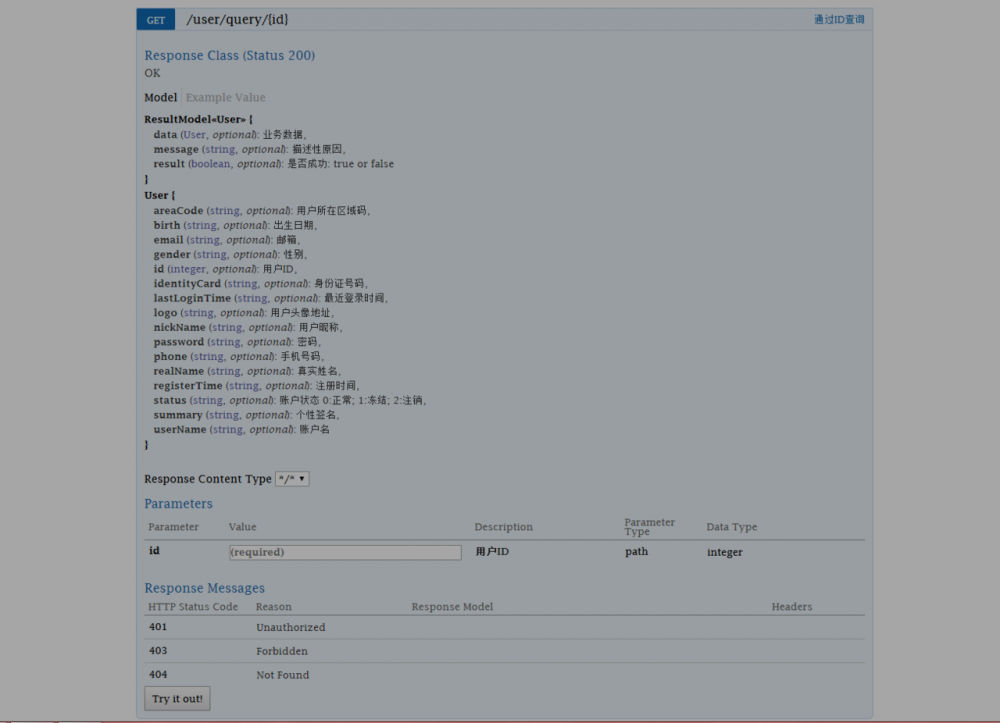Click the string type link for message
Viewport: 1000px width, 723px height.
tap(218, 149)
